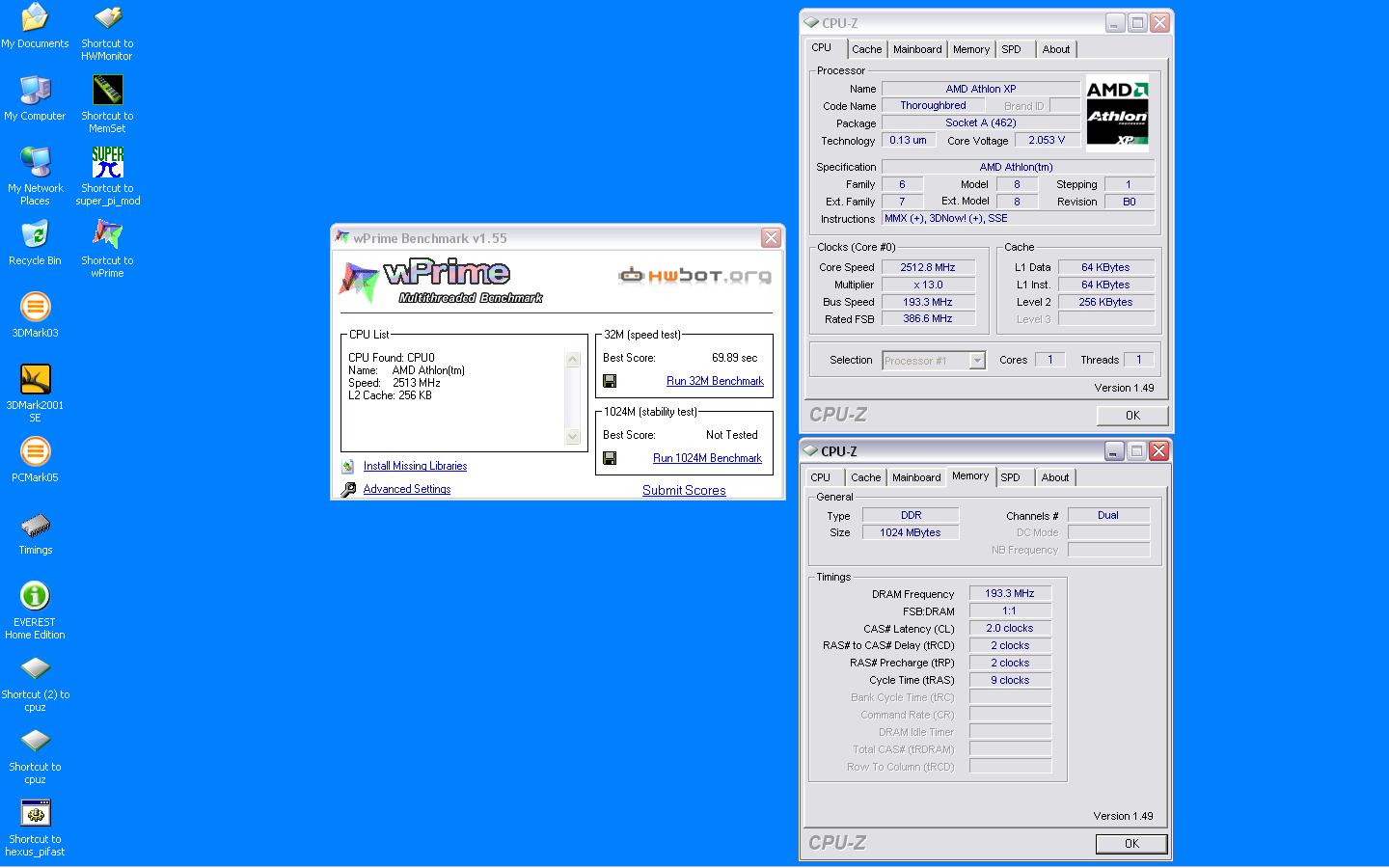The height and width of the screenshot is (868, 1389).
Task: Open Mainboard tab in top CPU-Z window
Action: (917, 49)
